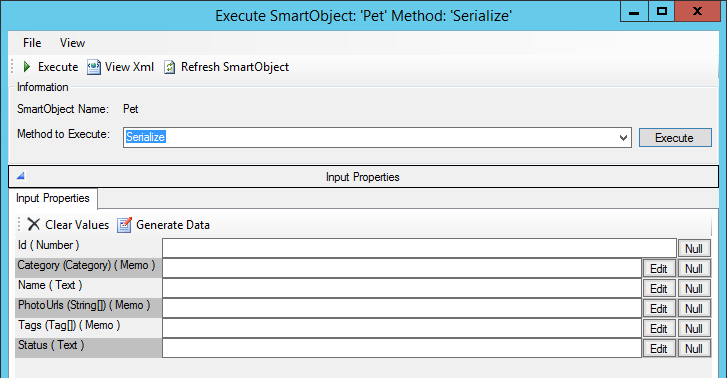
Task: Select the Serialize method combo box
Action: pyautogui.click(x=377, y=138)
